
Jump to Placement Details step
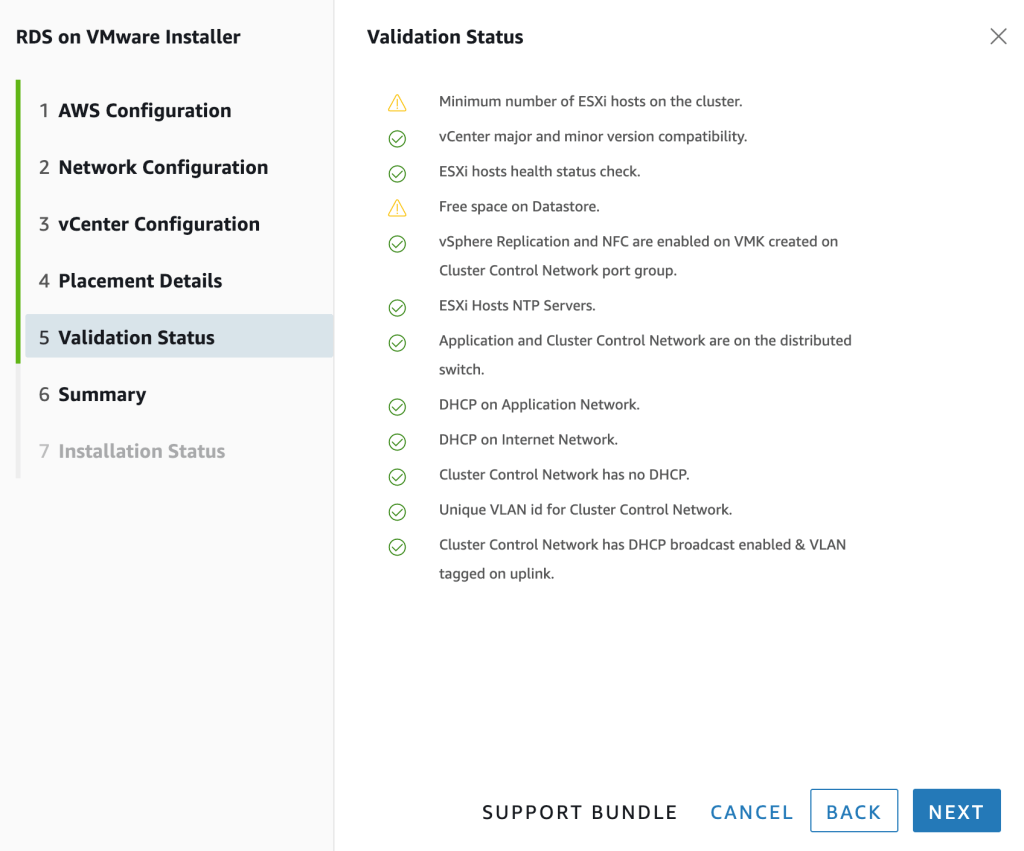pyautogui.click(x=140, y=281)
